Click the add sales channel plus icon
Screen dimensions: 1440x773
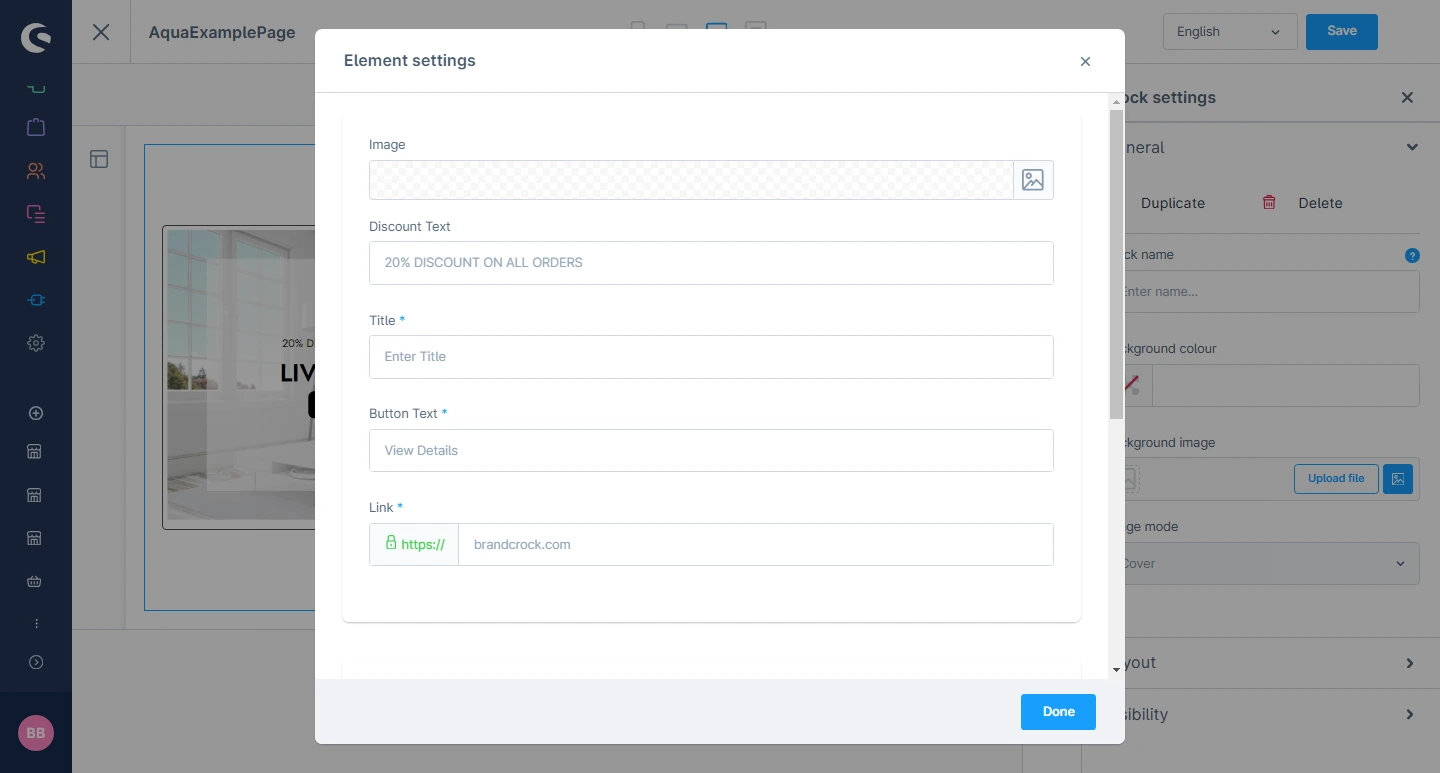click(x=36, y=413)
